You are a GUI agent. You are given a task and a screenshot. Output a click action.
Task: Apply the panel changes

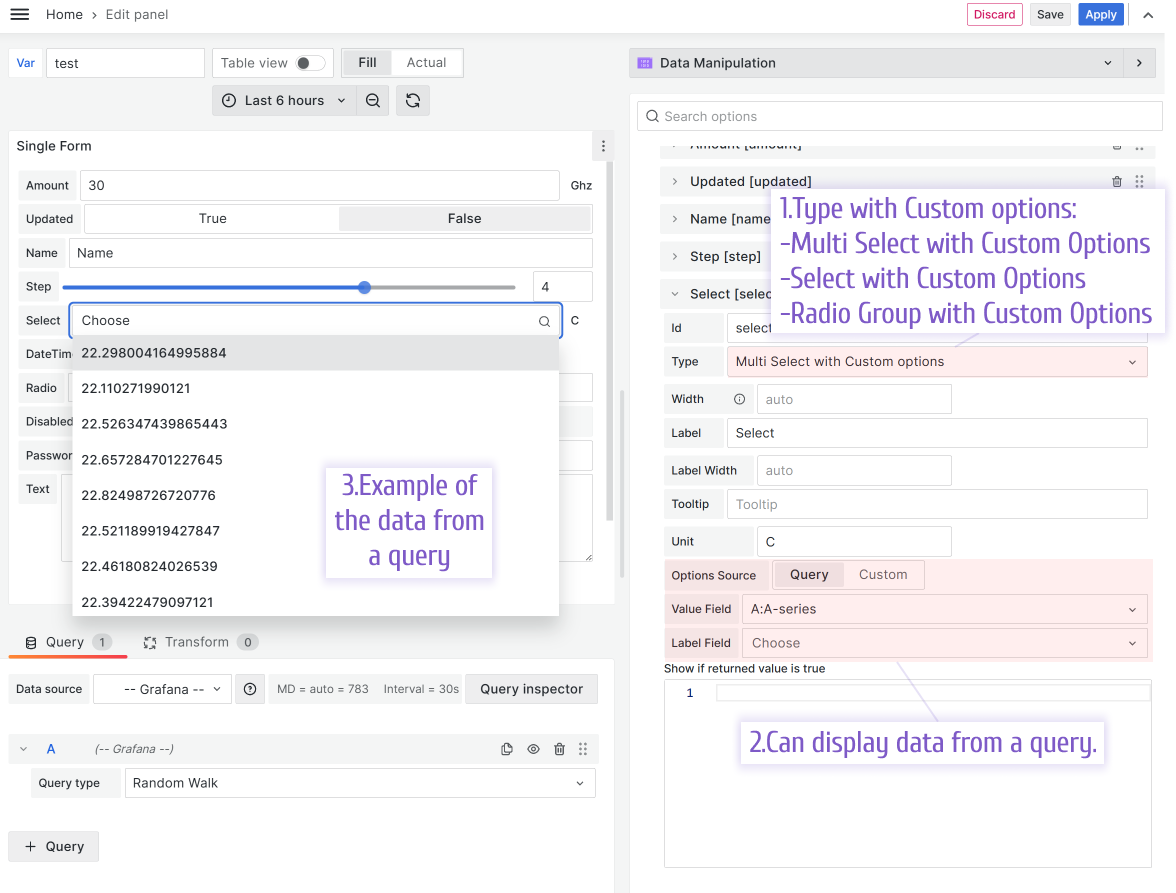1100,14
